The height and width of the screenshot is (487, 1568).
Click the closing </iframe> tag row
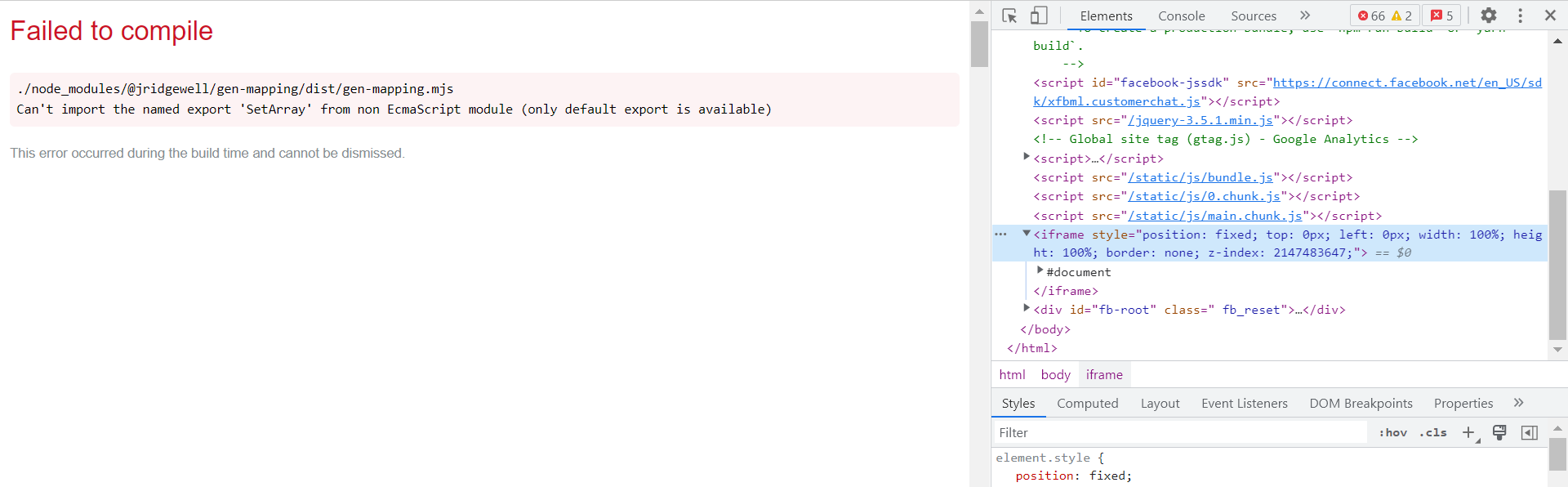coord(1065,291)
